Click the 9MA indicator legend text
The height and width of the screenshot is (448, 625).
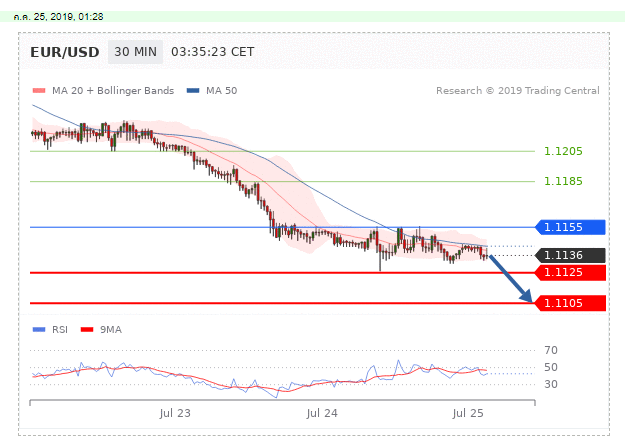pyautogui.click(x=111, y=330)
